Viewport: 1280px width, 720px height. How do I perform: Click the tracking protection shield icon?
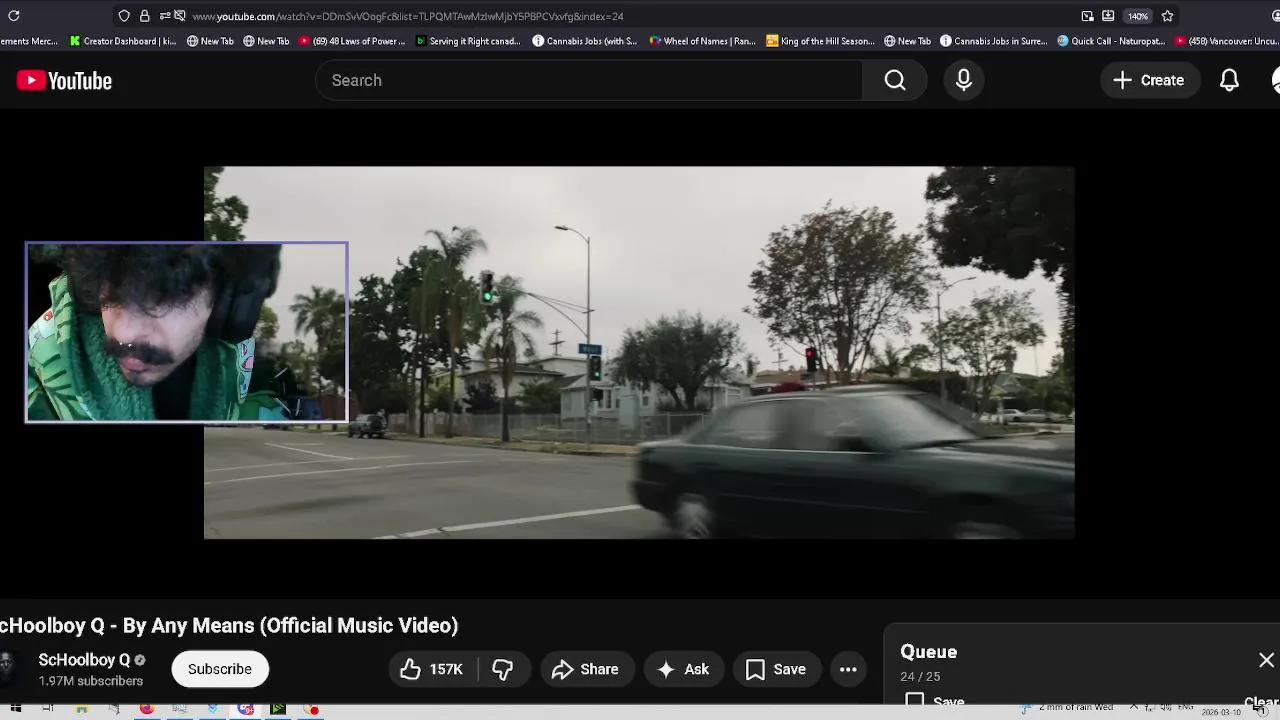pyautogui.click(x=124, y=16)
